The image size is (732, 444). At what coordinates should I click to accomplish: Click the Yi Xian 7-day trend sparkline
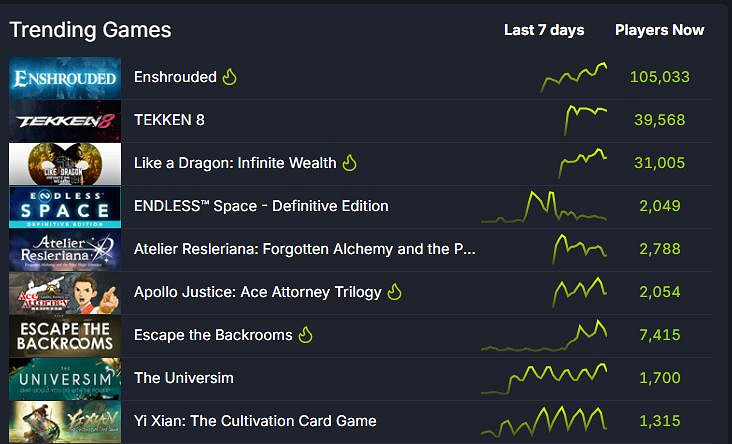(544, 421)
